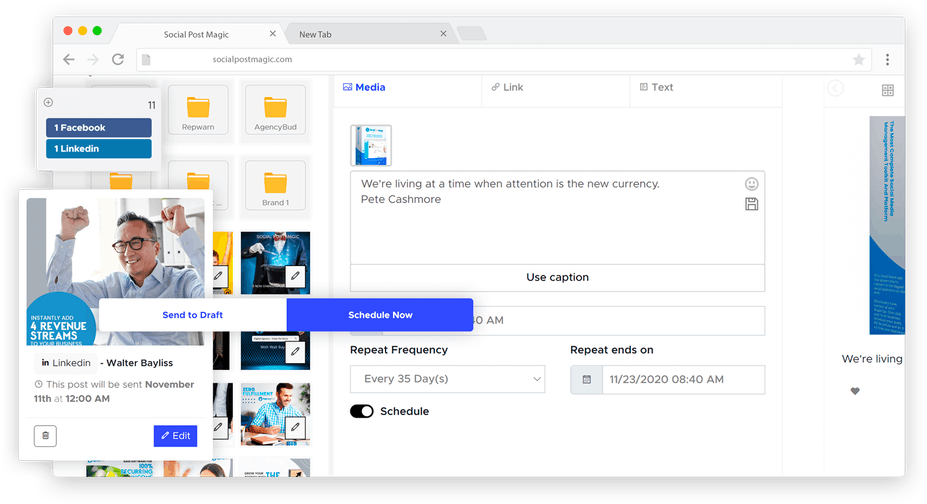Click Send to Draft

tap(193, 315)
